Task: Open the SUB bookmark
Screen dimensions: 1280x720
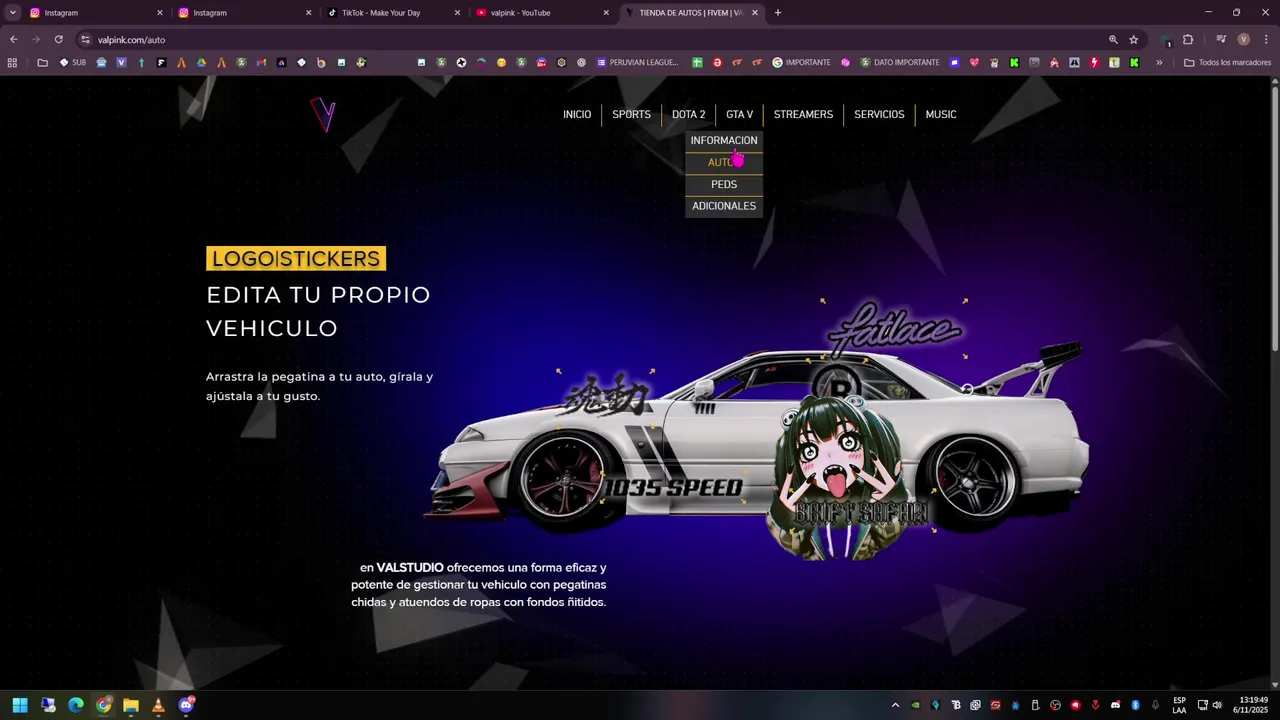Action: pyautogui.click(x=73, y=62)
